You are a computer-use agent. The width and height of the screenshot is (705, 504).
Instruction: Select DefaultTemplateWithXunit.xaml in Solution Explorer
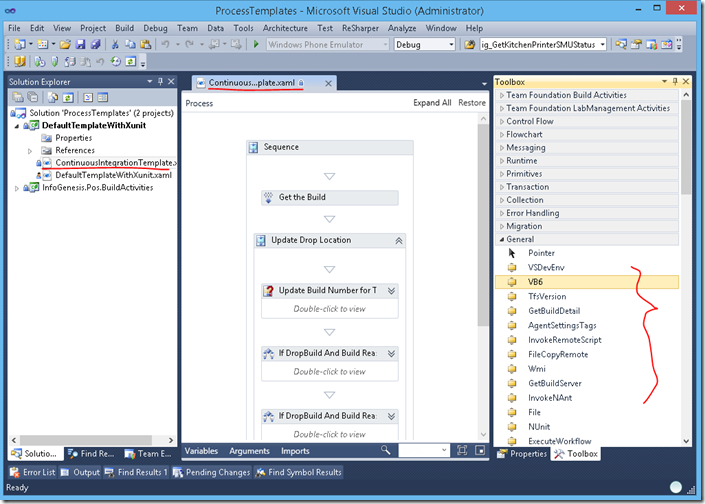point(113,175)
